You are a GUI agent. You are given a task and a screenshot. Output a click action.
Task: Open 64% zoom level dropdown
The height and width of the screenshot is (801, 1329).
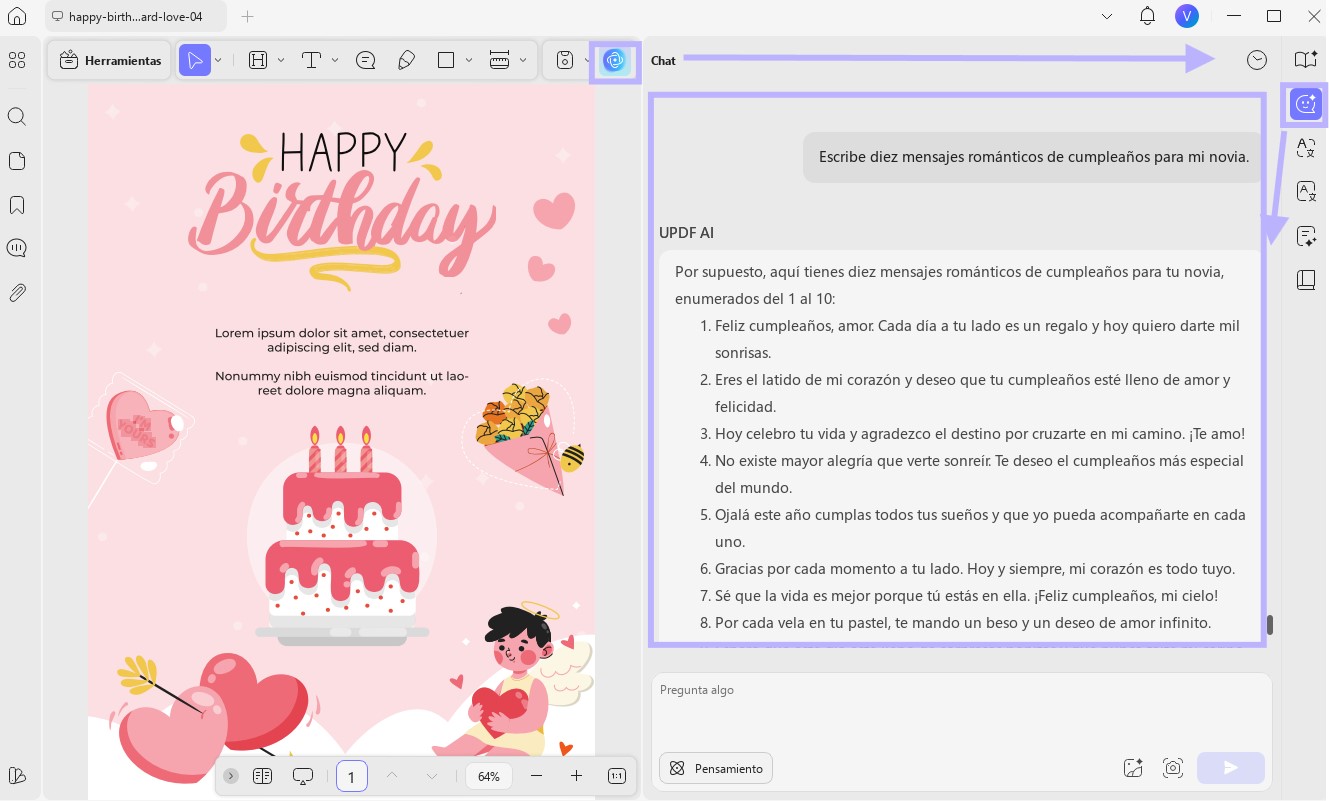pyautogui.click(x=489, y=776)
